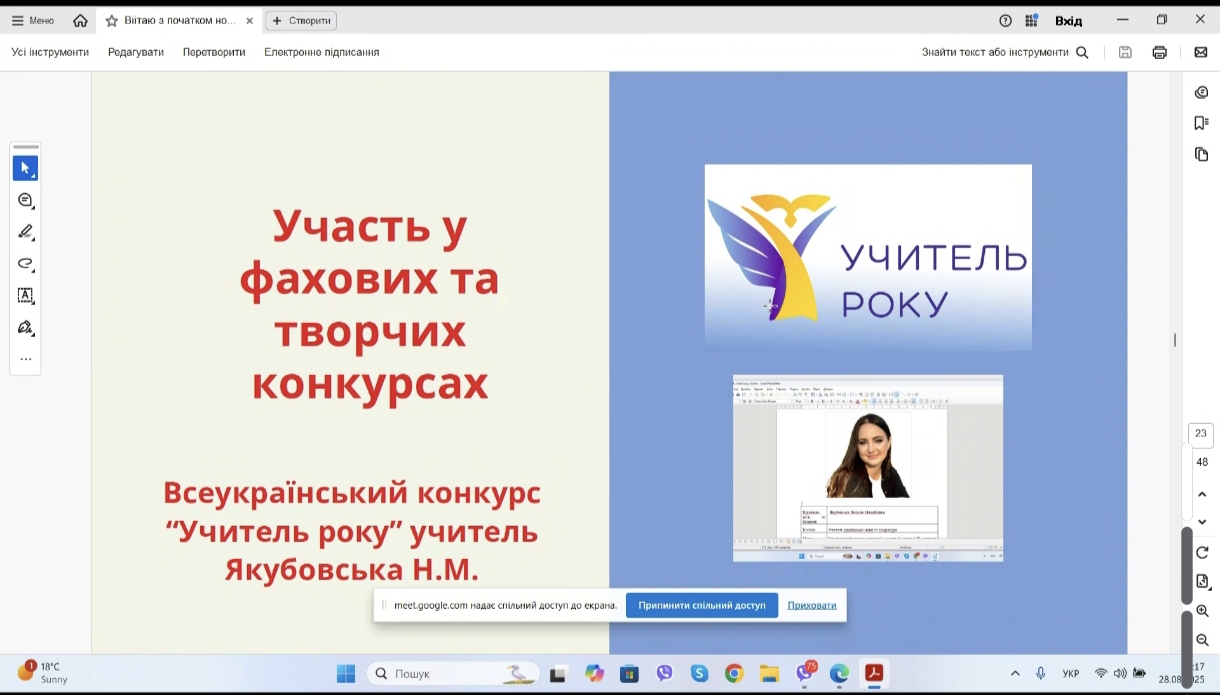Expand more tools via three dots

tap(26, 359)
